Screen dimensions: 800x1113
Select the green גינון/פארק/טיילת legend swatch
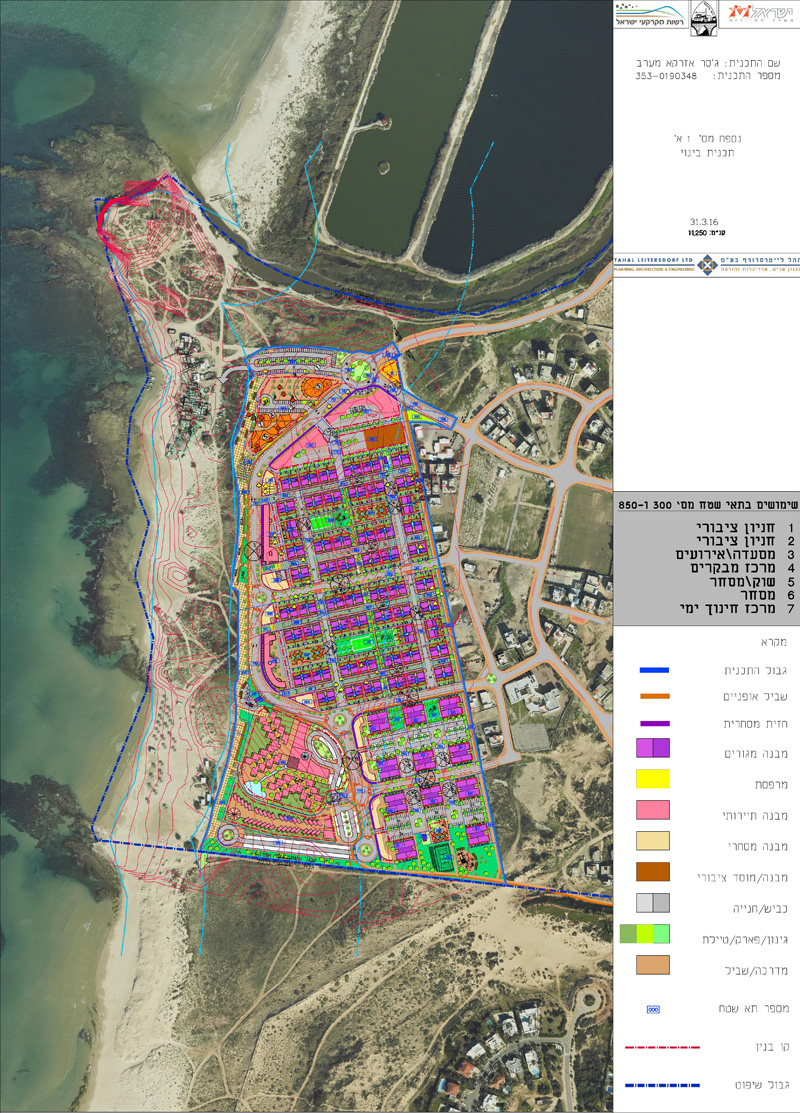[x=645, y=934]
